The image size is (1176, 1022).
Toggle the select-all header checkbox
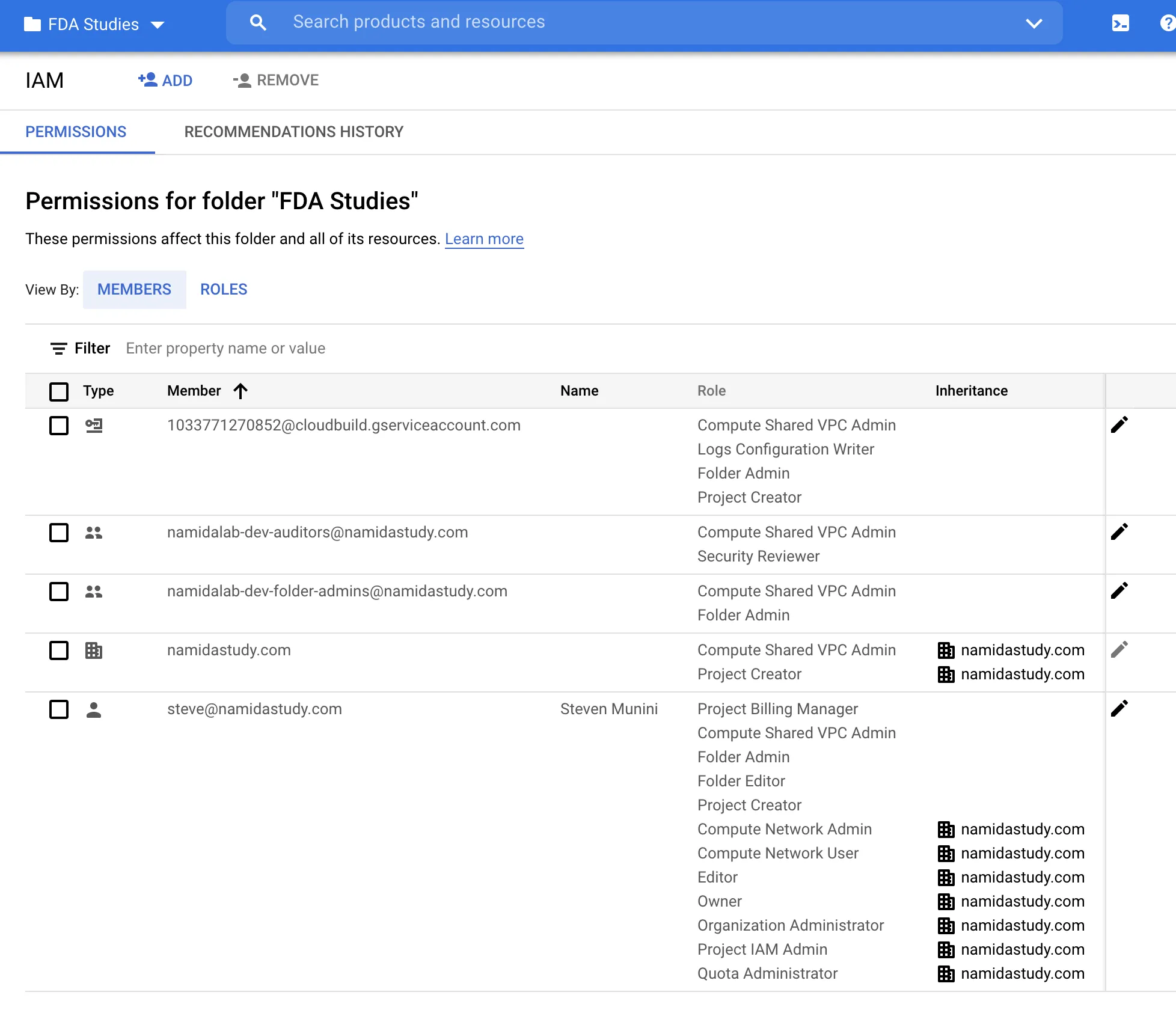[x=59, y=391]
